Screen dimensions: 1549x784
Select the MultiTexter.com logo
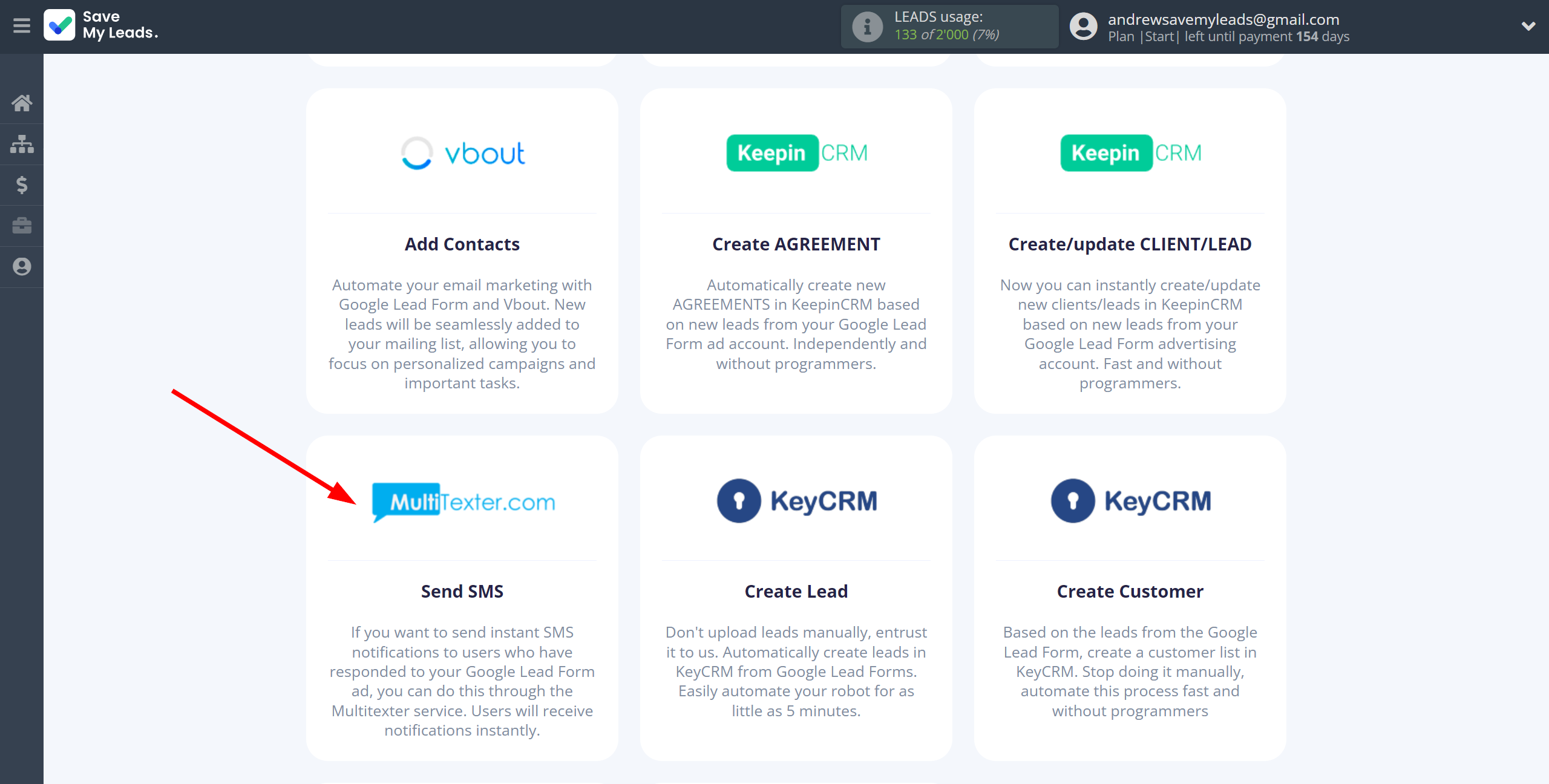click(462, 501)
